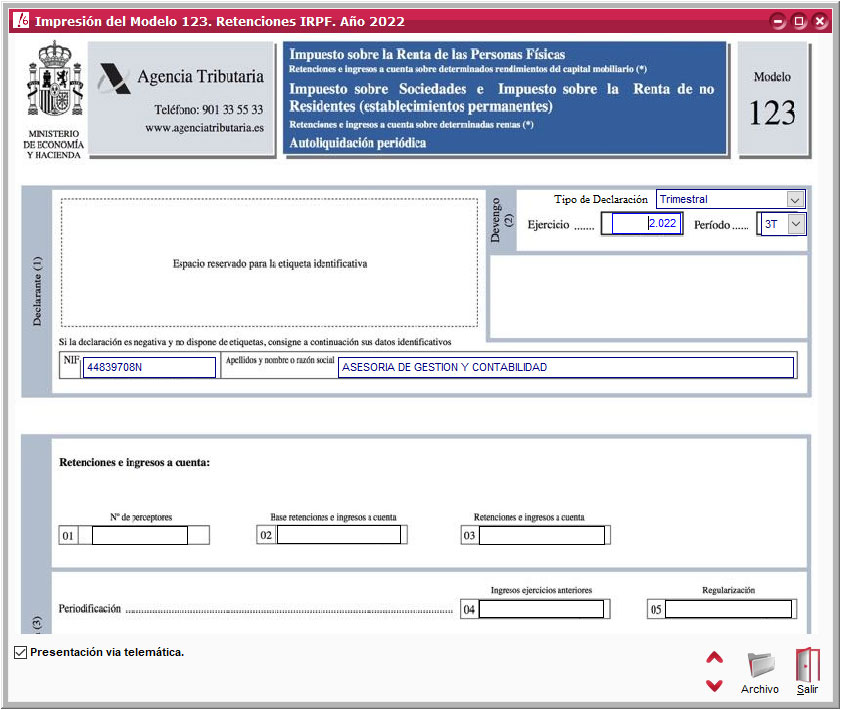
Task: Expand the Período dropdown
Action: pyautogui.click(x=795, y=224)
